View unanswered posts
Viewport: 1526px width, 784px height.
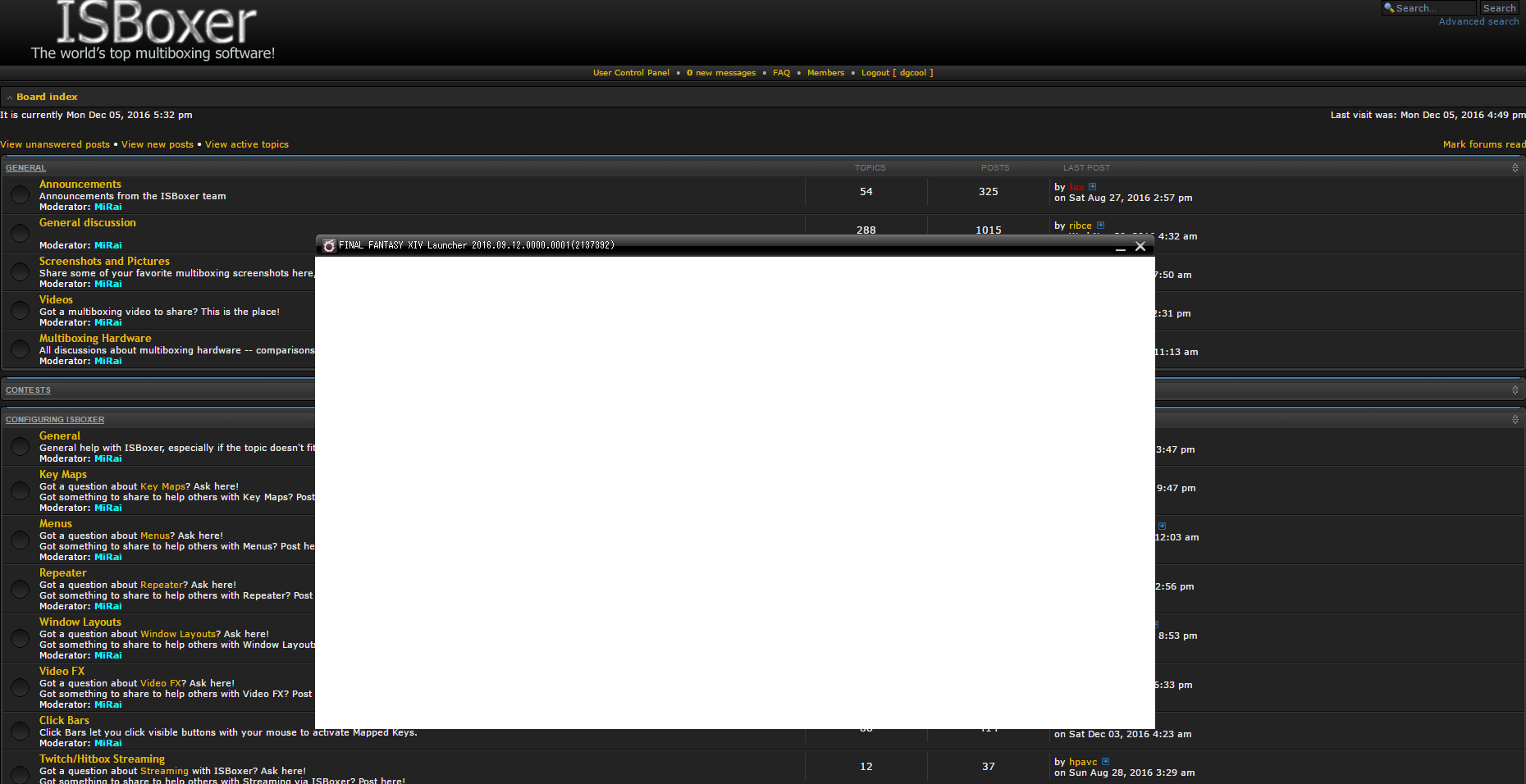pos(55,144)
